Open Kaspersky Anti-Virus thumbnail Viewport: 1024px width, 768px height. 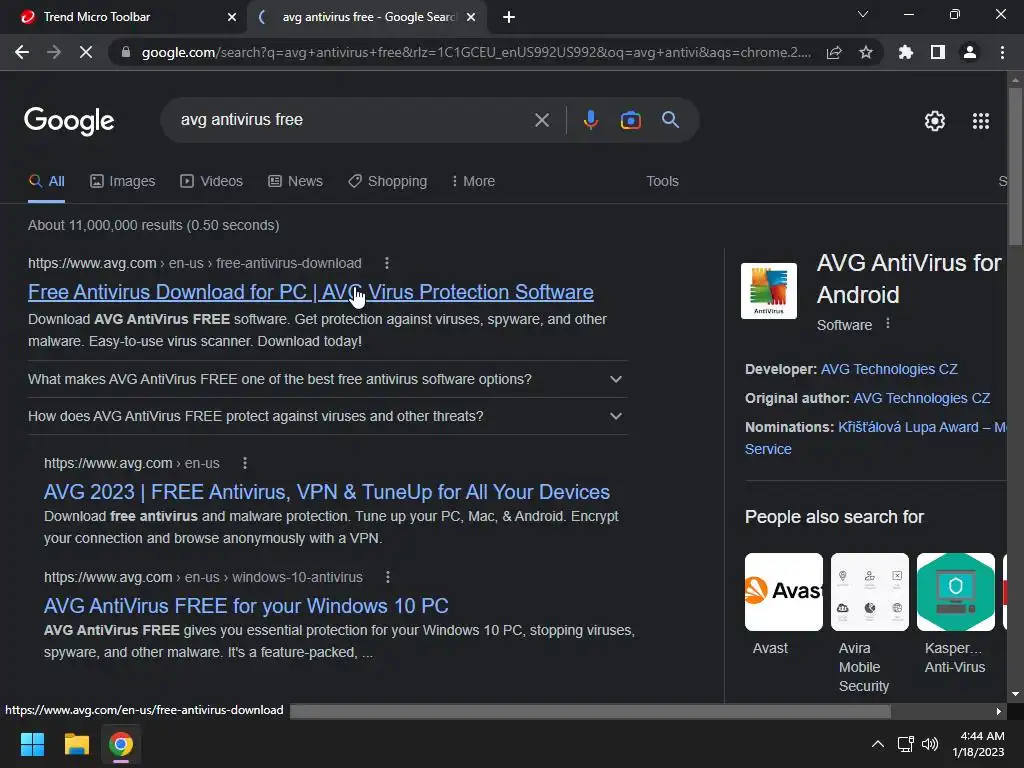point(955,592)
